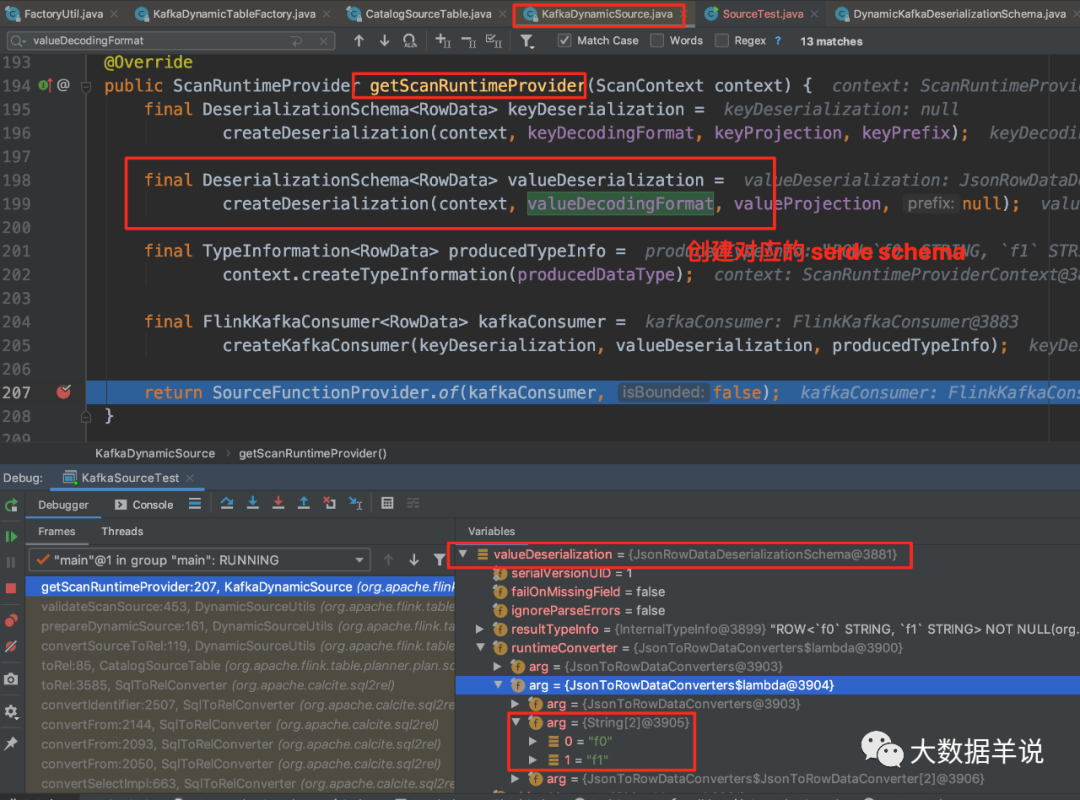
Task: Open the SourceTest.java tab
Action: coord(762,13)
